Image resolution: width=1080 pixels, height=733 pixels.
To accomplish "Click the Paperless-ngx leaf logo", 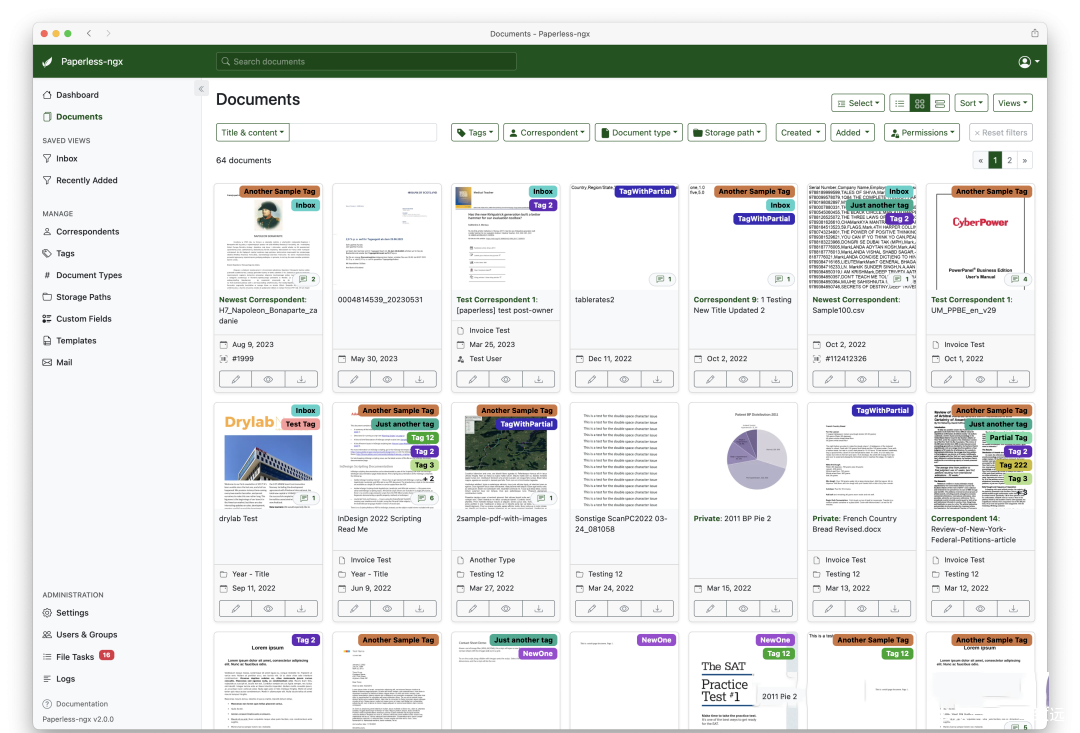I will [48, 61].
